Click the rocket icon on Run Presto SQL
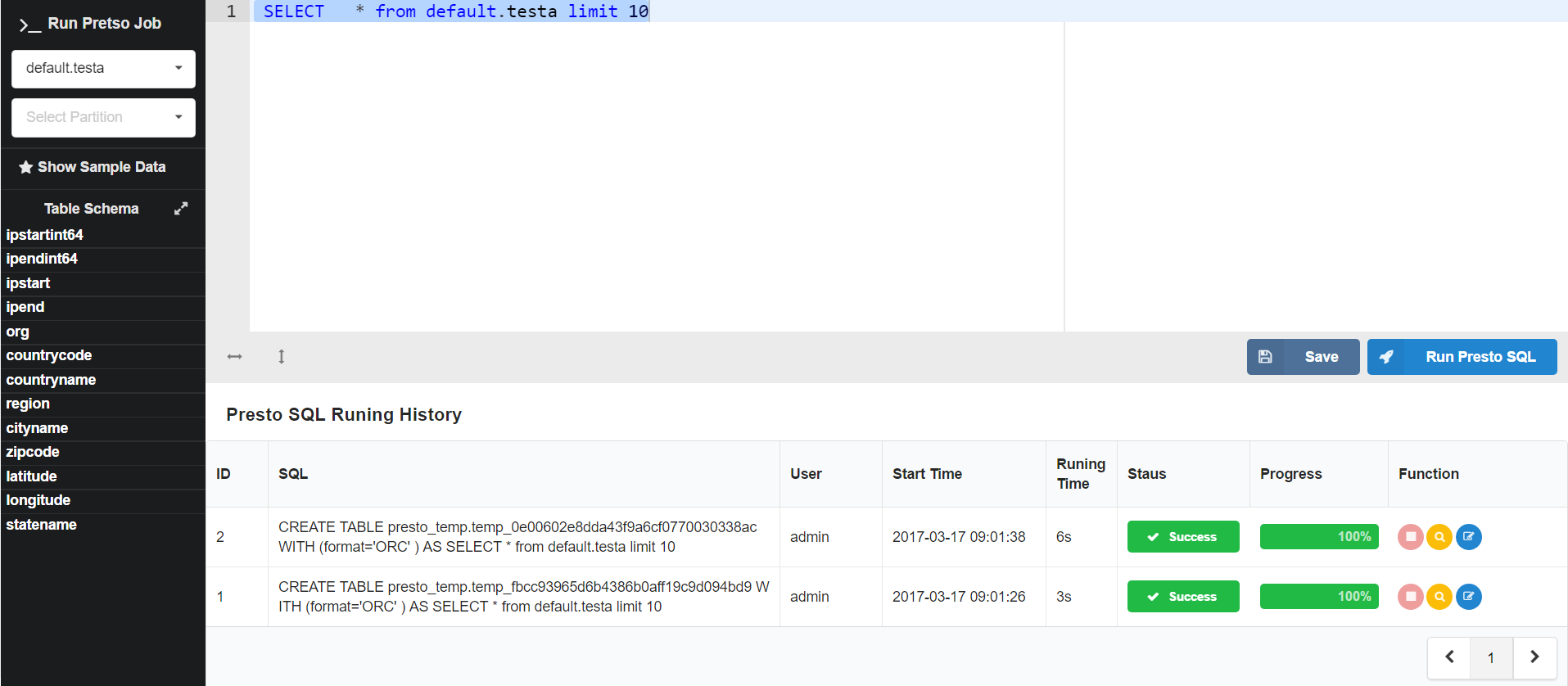This screenshot has height=686, width=1568. [1386, 357]
